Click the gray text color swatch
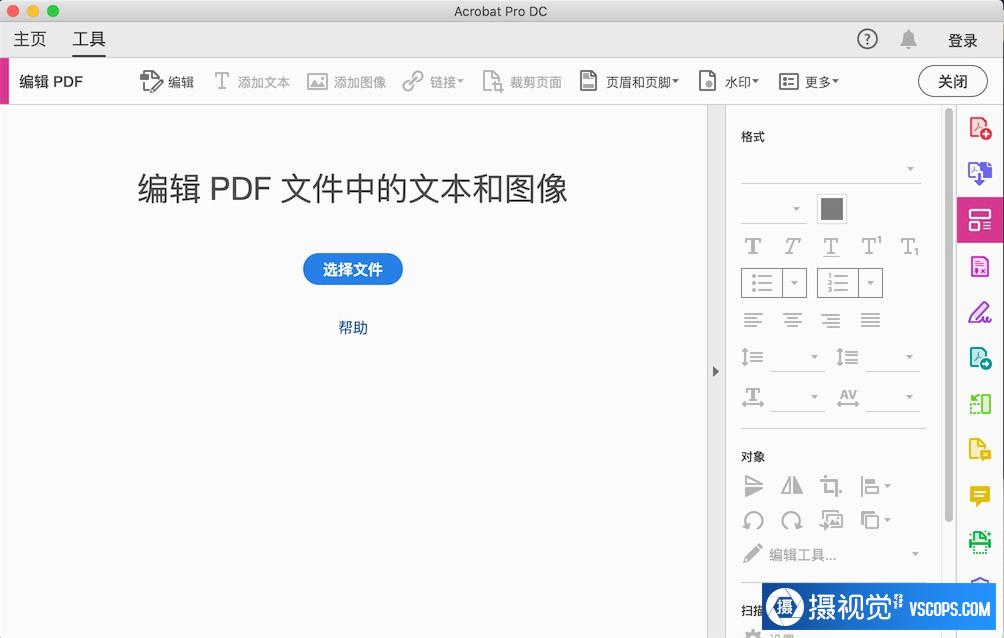Image resolution: width=1004 pixels, height=638 pixels. (832, 209)
